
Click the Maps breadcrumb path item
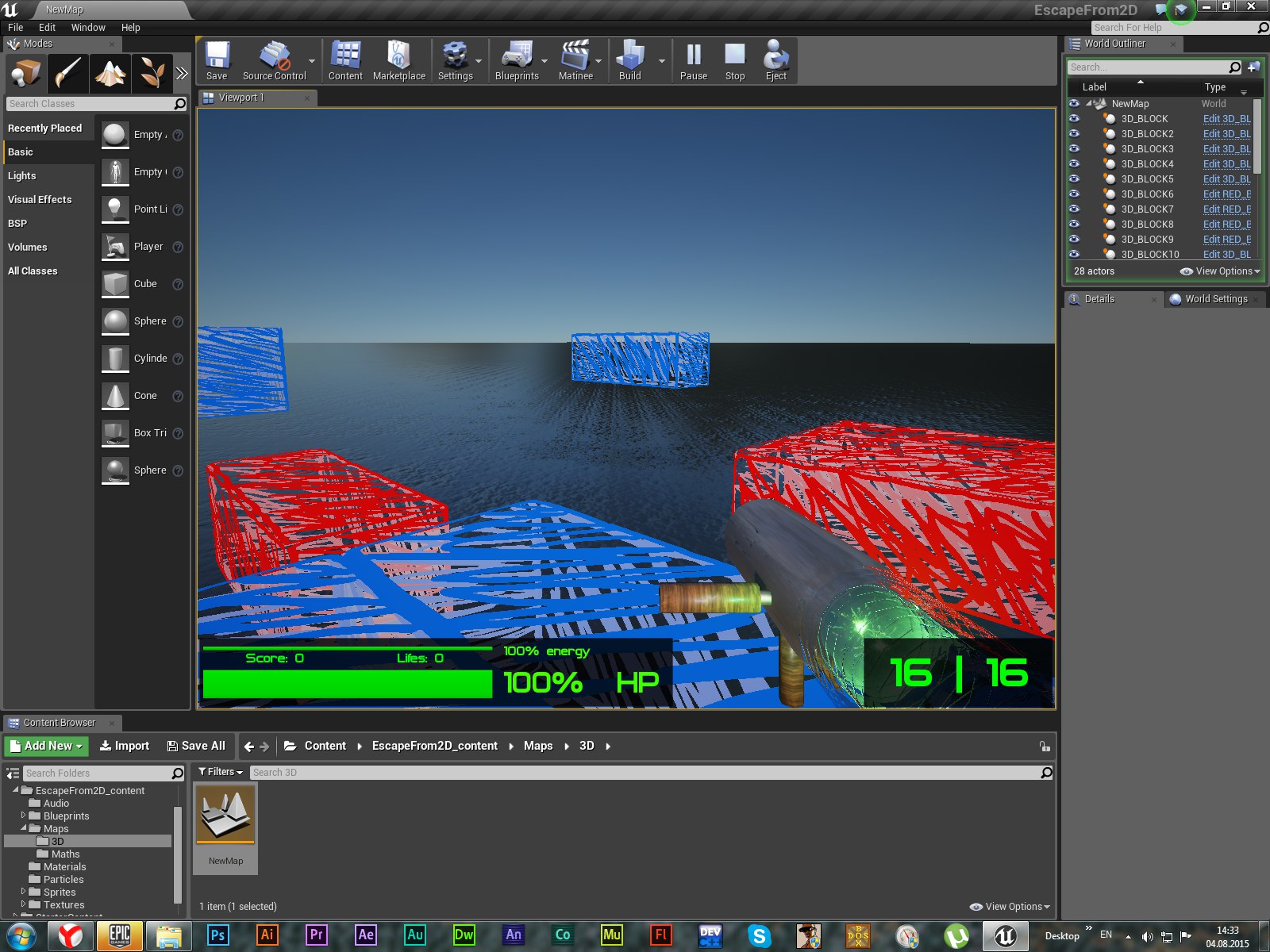point(538,746)
